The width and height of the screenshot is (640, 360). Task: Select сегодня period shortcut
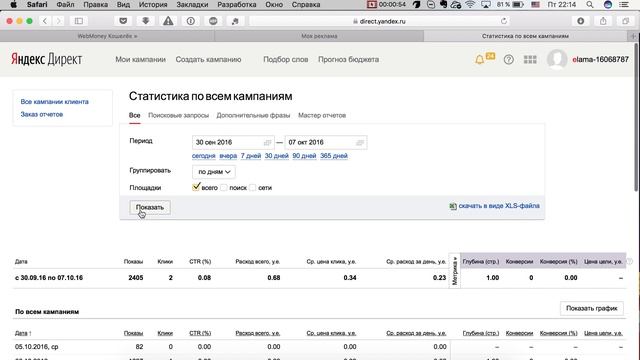(203, 156)
